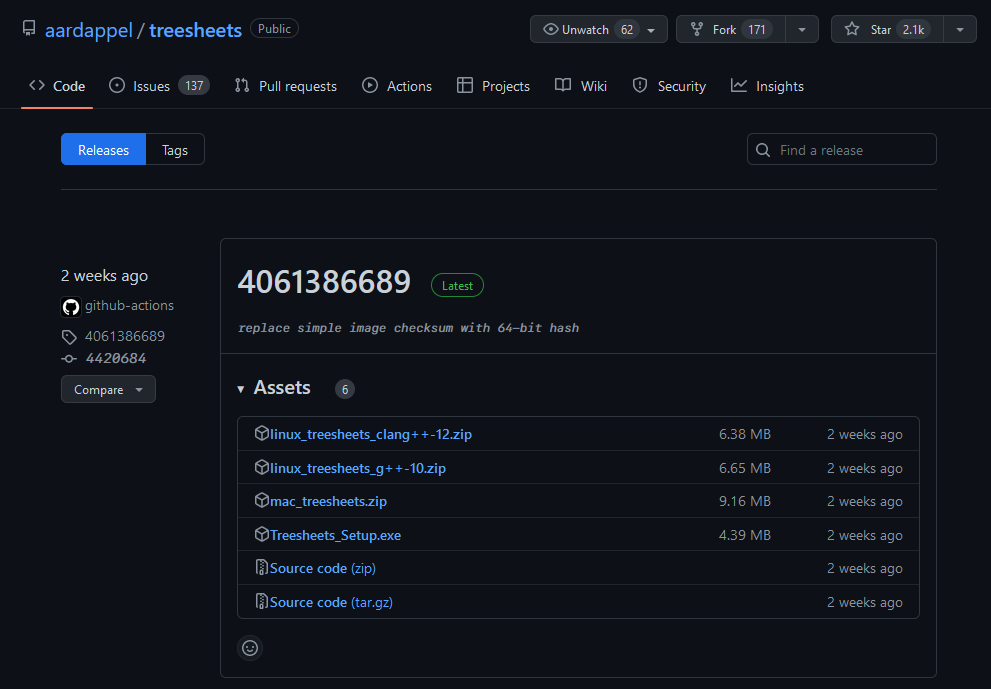
Task: Click package icon beside linux_treesheets_clang++-12.zip
Action: 262,433
